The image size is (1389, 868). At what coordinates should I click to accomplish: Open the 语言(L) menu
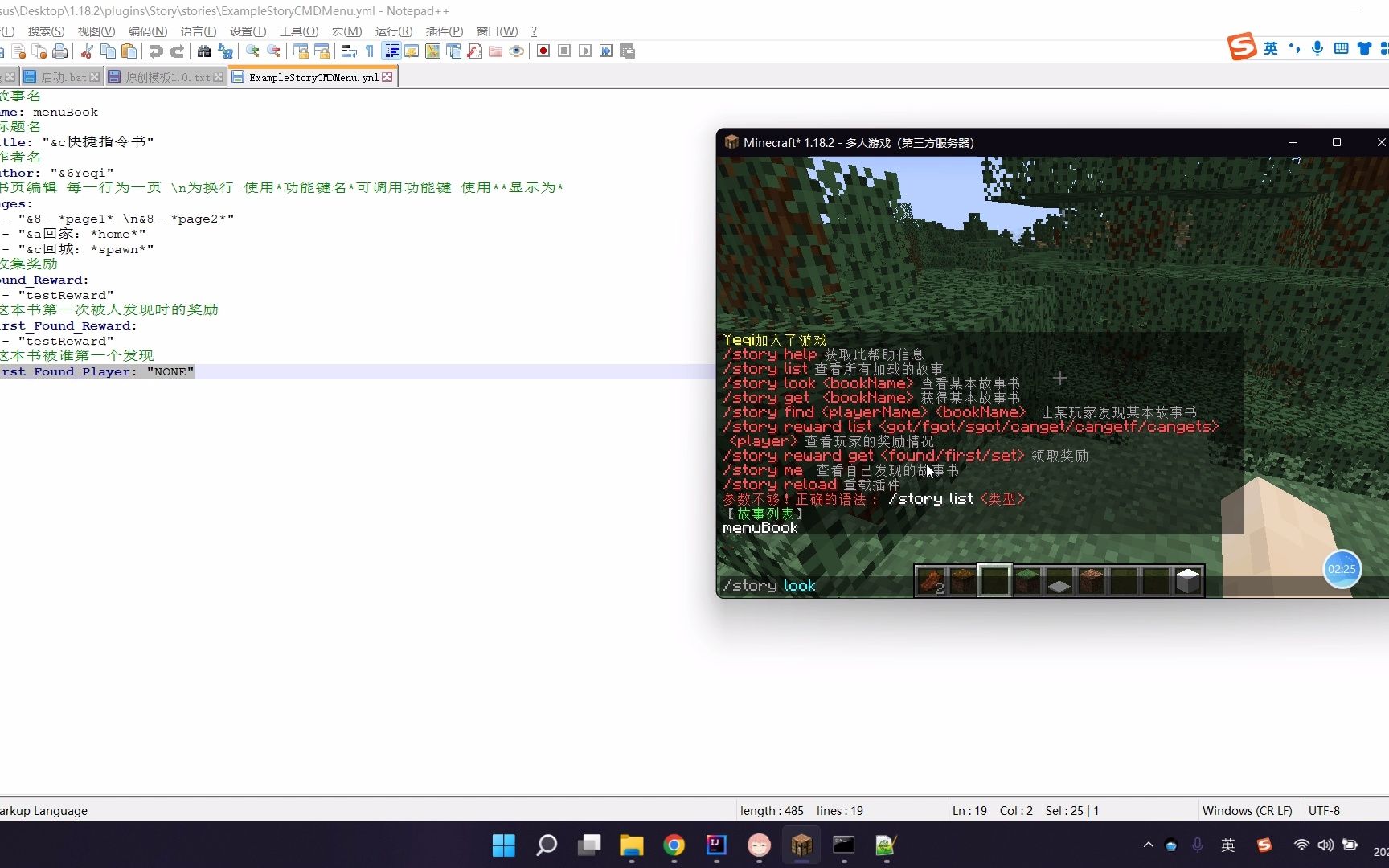199,31
